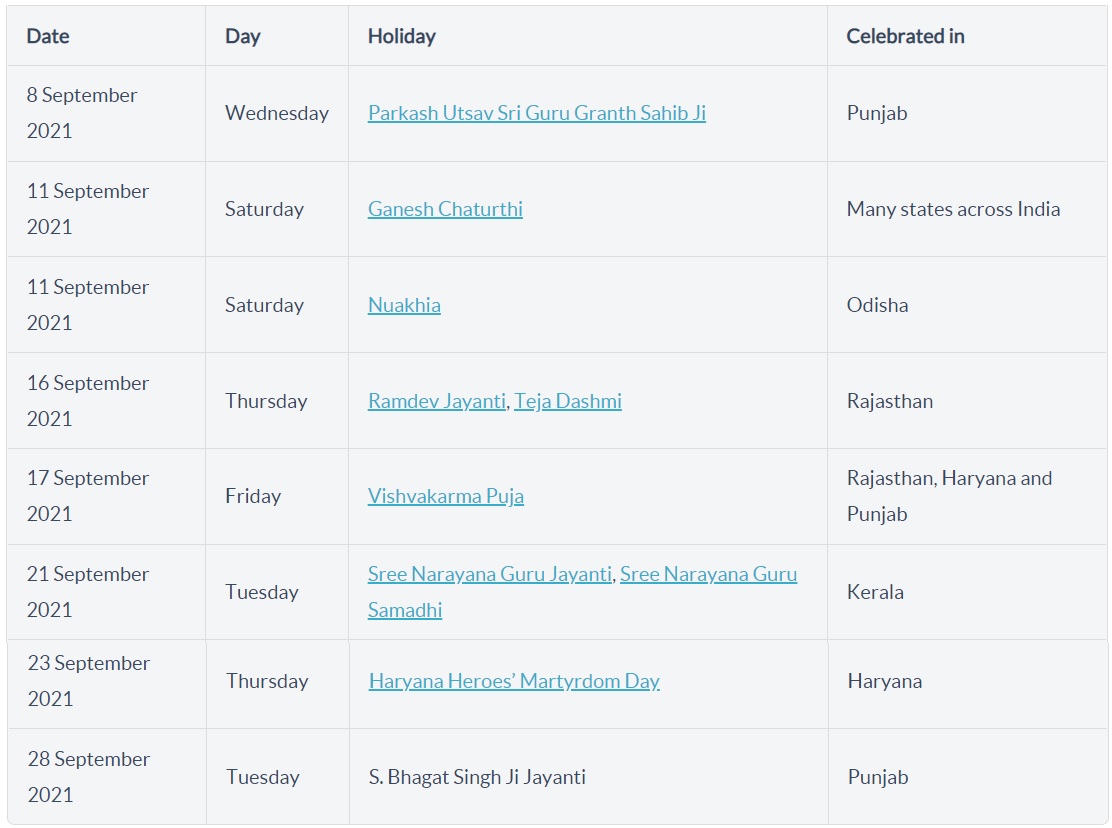Click the 28 September 2021 date cell

coord(88,777)
